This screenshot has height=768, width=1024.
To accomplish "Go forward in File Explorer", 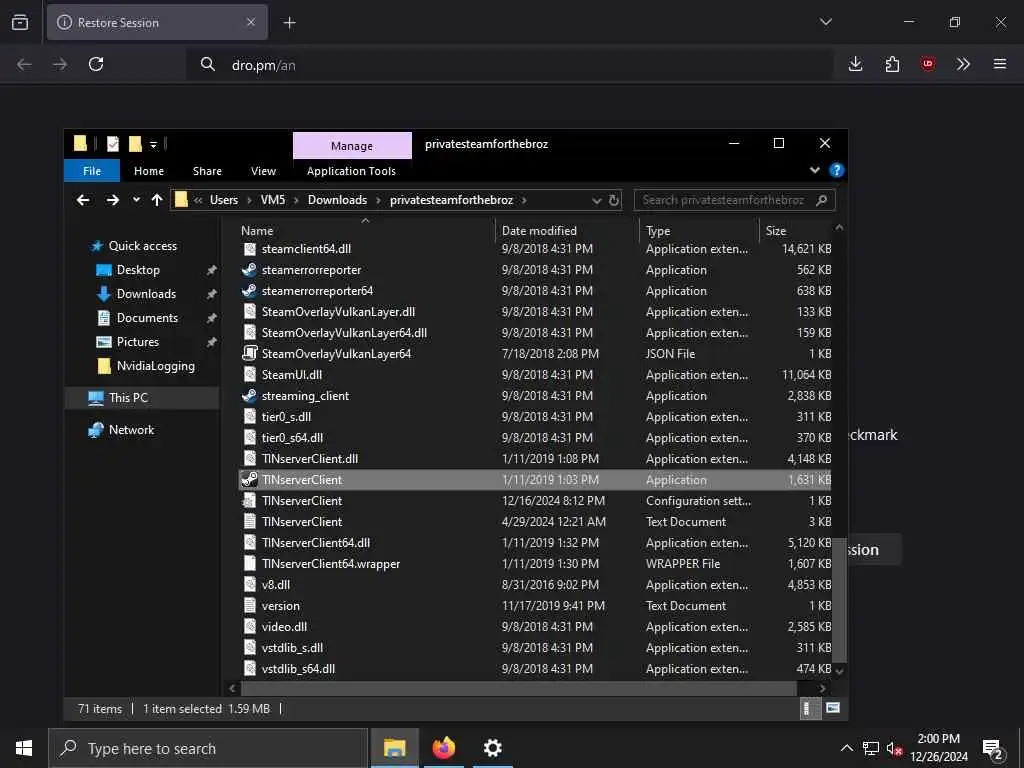I will 113,200.
